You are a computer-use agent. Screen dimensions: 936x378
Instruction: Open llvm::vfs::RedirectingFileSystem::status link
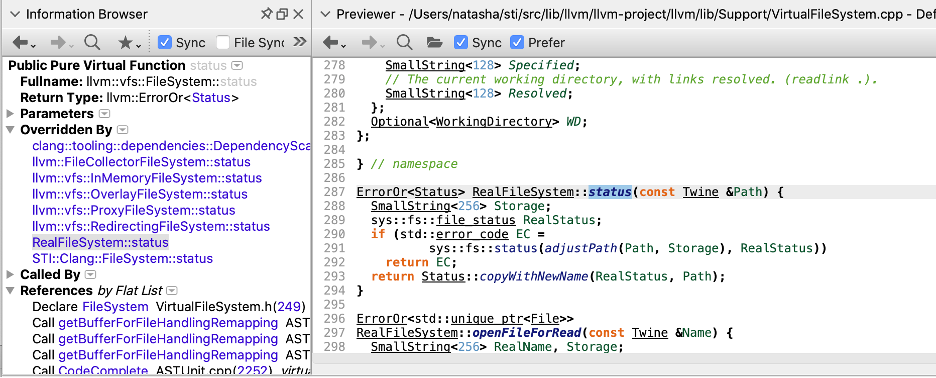pyautogui.click(x=151, y=227)
